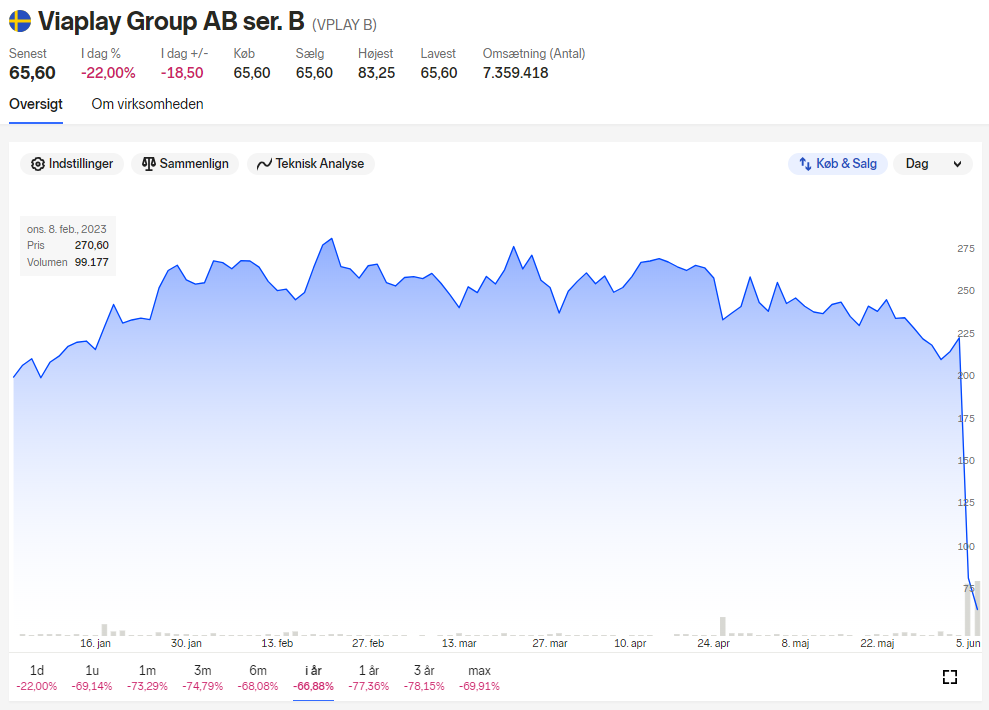The height and width of the screenshot is (710, 989).
Task: Select 1 år time range
Action: 369,678
